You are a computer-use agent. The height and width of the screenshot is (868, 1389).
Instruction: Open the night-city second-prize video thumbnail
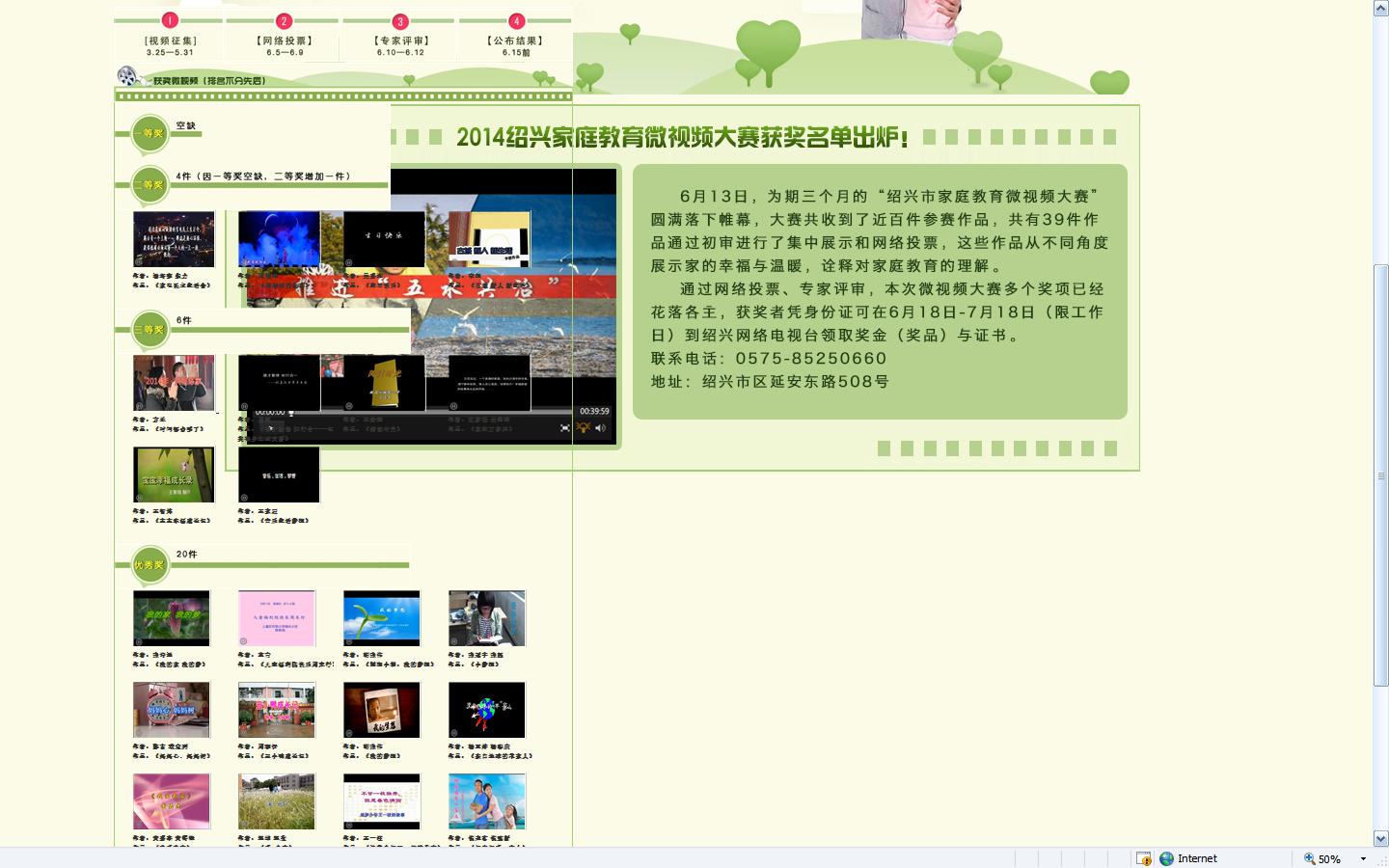pos(174,239)
